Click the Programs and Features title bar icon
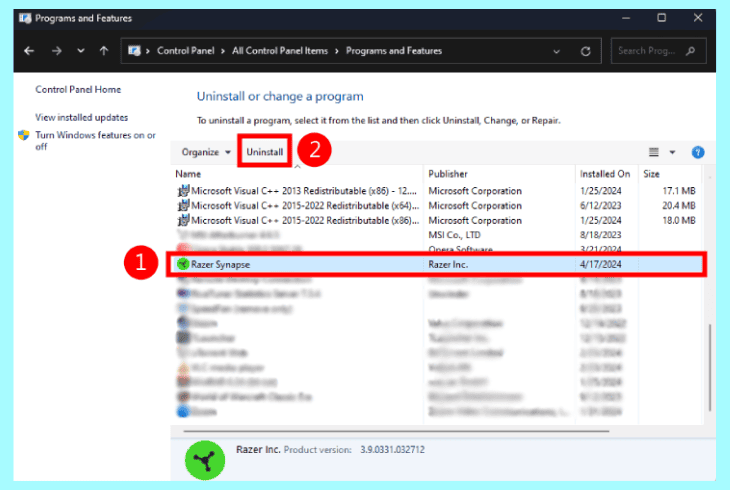This screenshot has height=490, width=730. click(25, 18)
